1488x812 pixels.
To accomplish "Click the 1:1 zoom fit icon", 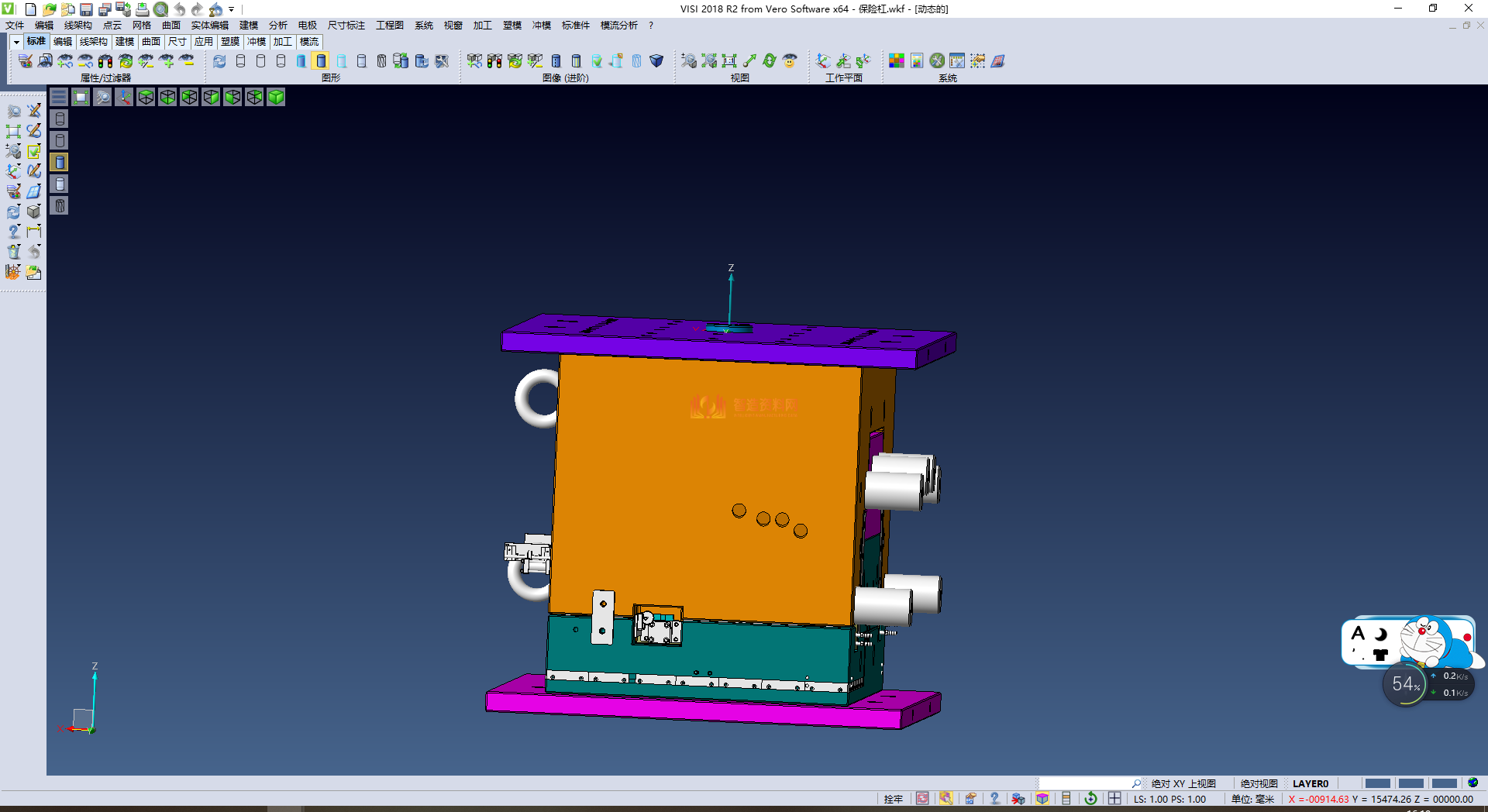I will point(728,61).
